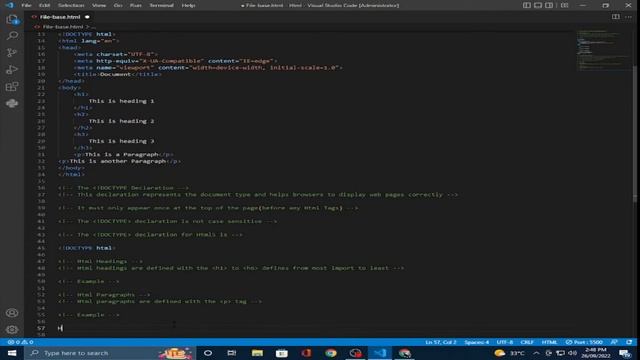
Task: Open the Search view in the activity bar
Action: [x=12, y=36]
